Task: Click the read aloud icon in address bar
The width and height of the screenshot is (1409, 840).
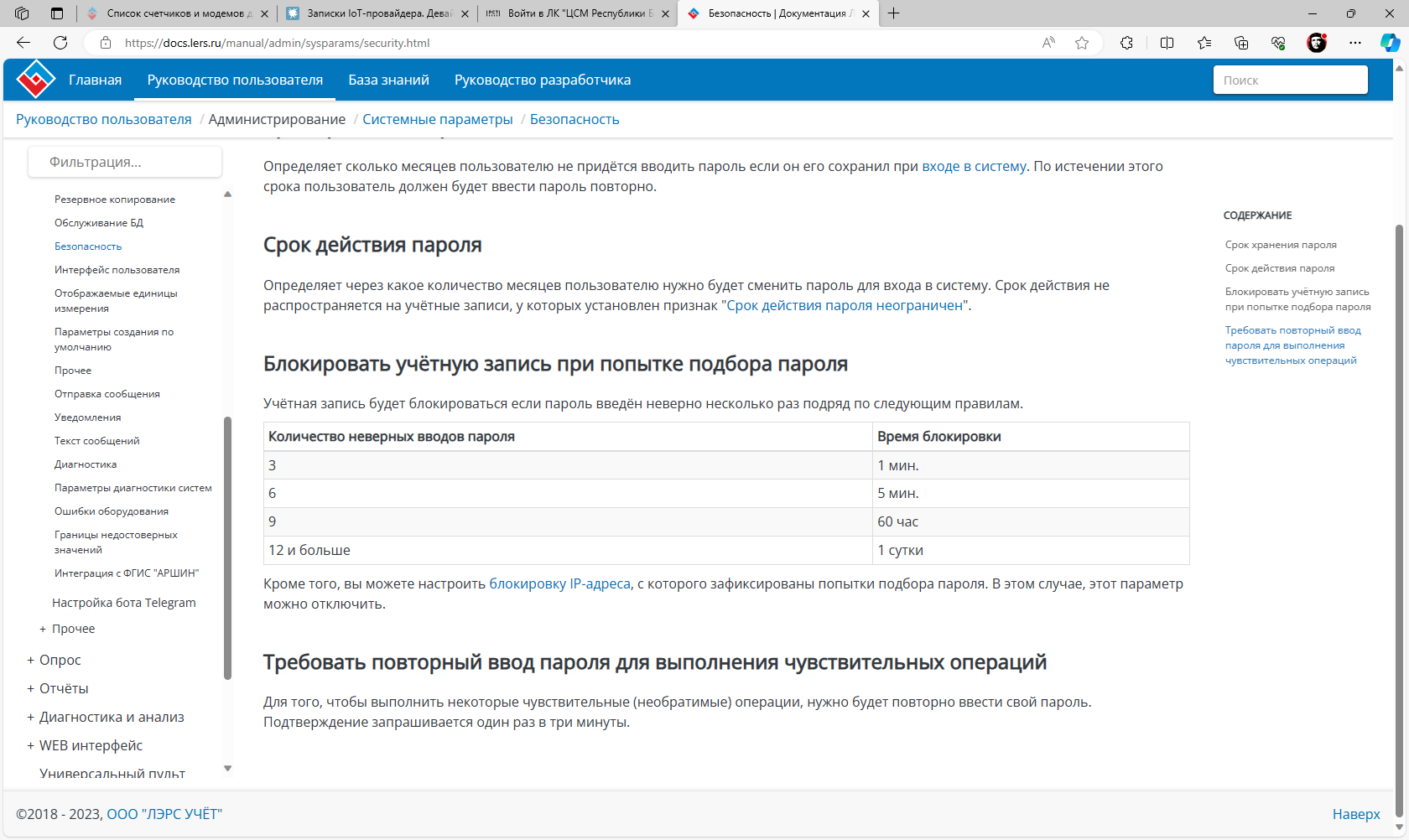Action: pos(1048,43)
